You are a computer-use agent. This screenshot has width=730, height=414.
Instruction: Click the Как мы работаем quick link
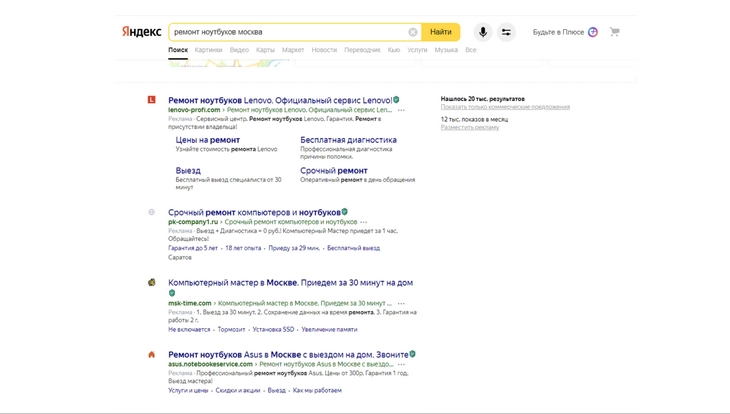pyautogui.click(x=317, y=390)
